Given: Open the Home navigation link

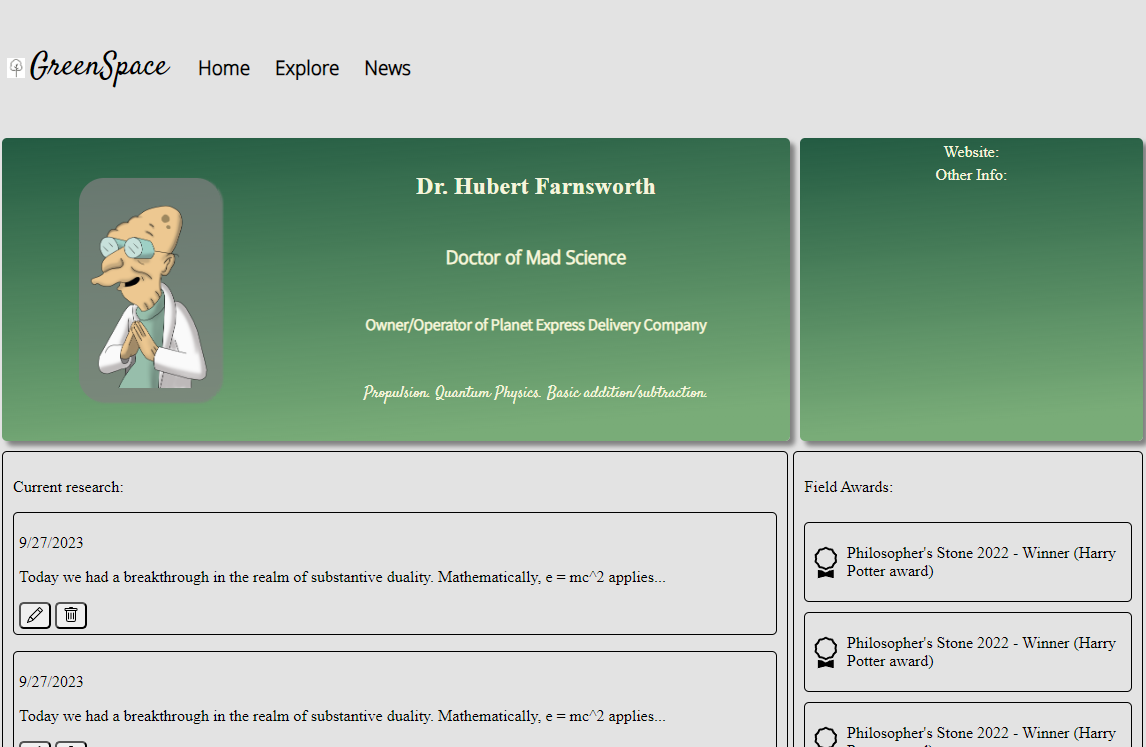Looking at the screenshot, I should tap(224, 68).
